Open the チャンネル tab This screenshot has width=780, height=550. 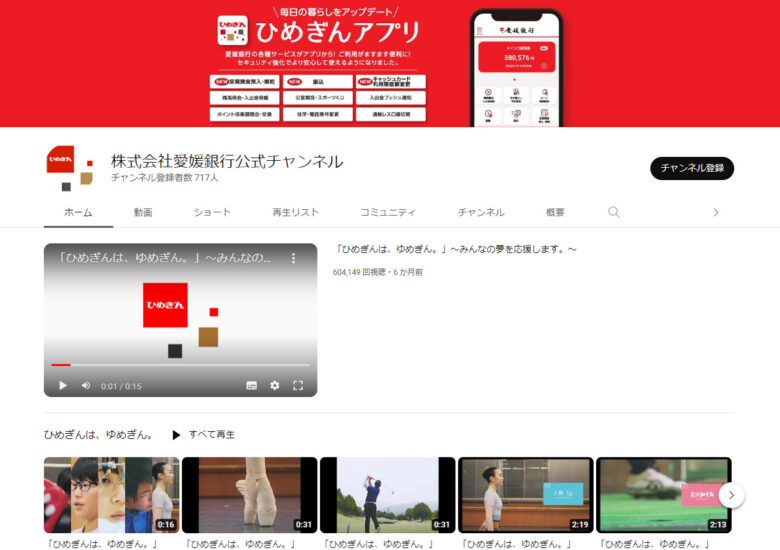pos(481,212)
